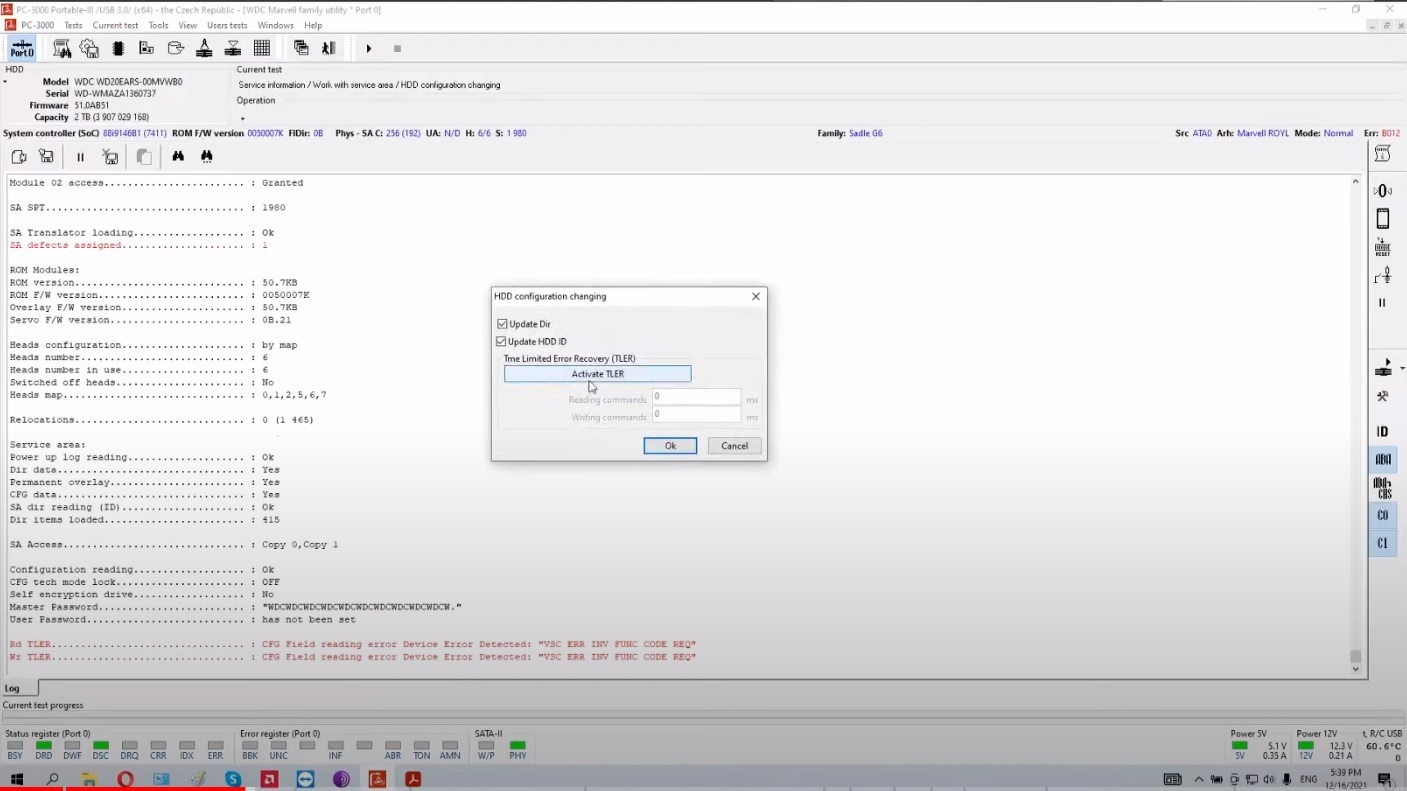The width and height of the screenshot is (1407, 791).
Task: Open the Users tests menu
Action: 227,25
